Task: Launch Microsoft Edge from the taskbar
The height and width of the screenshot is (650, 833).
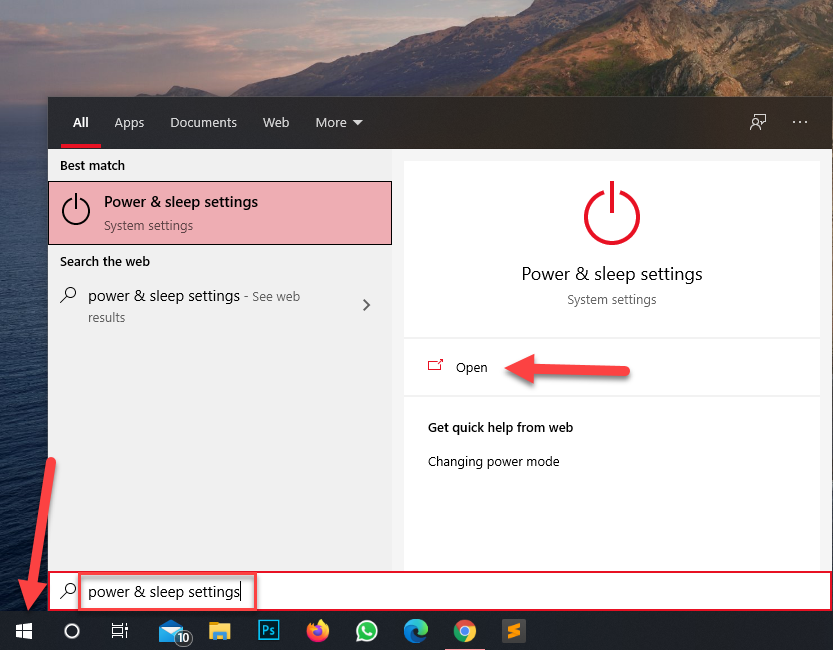Action: pos(415,631)
